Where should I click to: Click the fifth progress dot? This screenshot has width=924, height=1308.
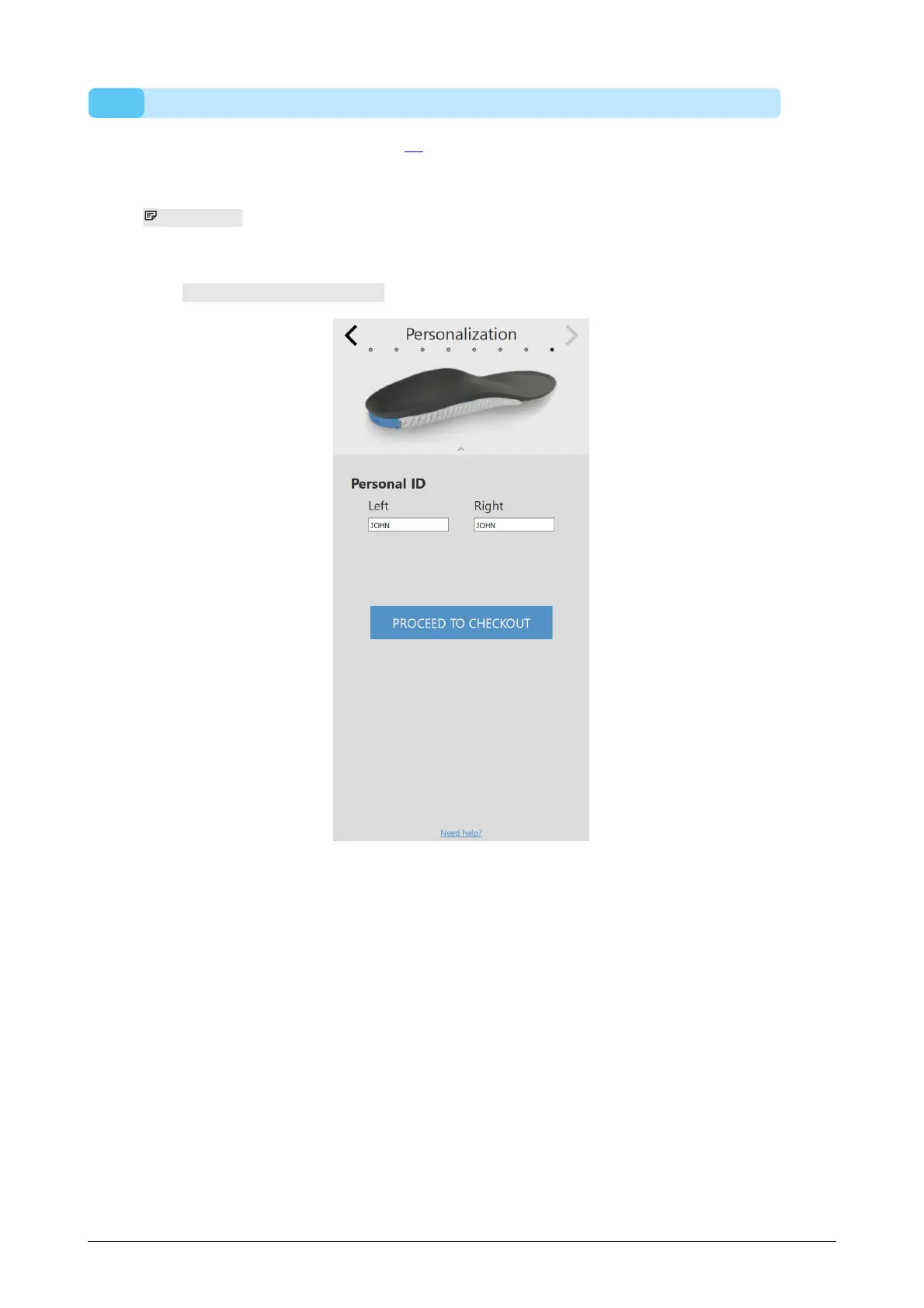tap(474, 350)
